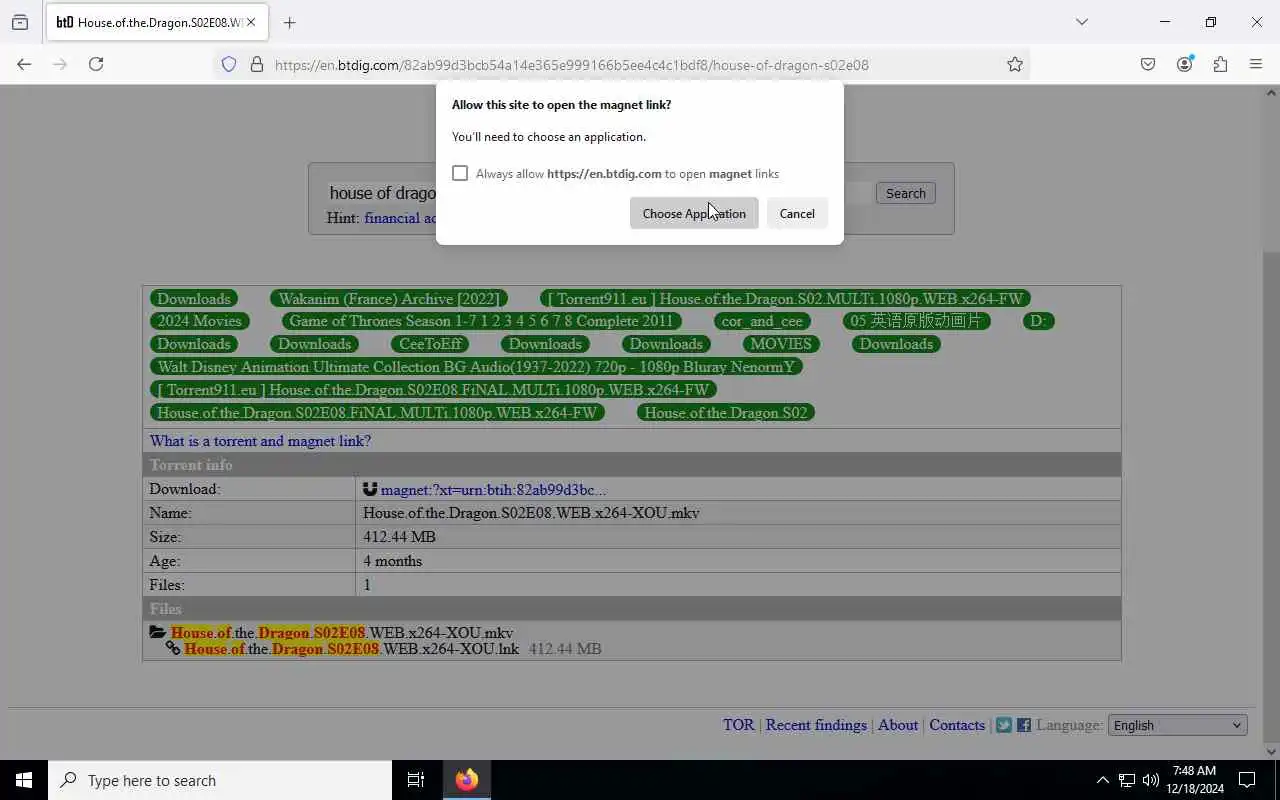
Task: Click the magnet icon beside the download link
Action: (370, 489)
